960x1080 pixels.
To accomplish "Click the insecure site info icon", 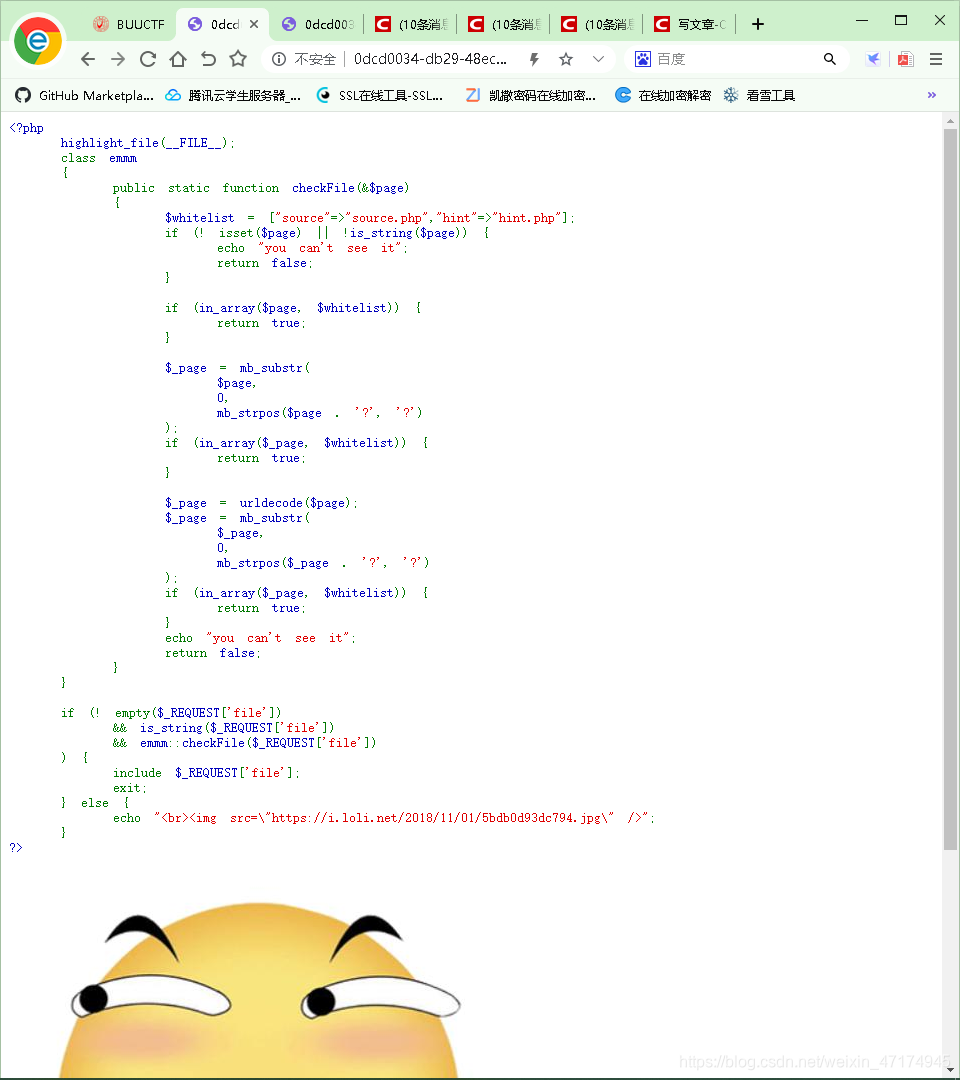I will [x=279, y=59].
